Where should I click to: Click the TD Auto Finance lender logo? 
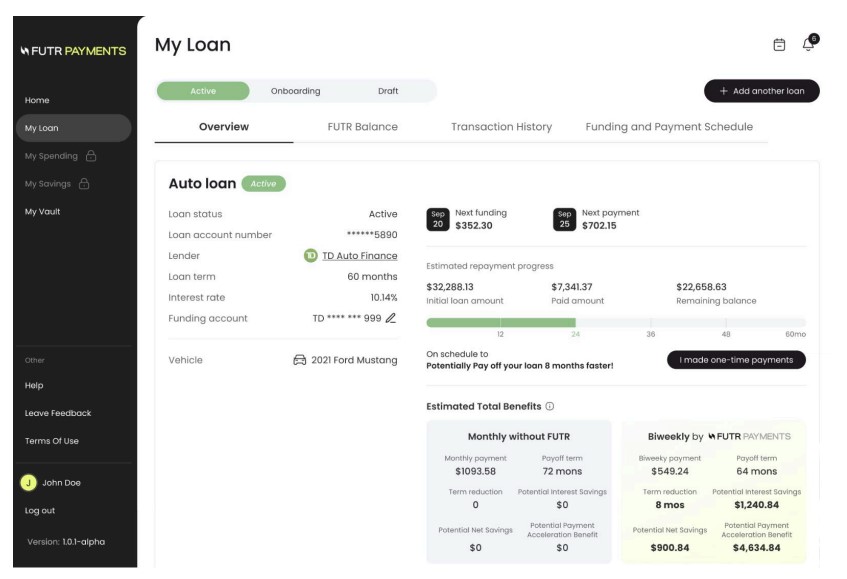tap(311, 256)
